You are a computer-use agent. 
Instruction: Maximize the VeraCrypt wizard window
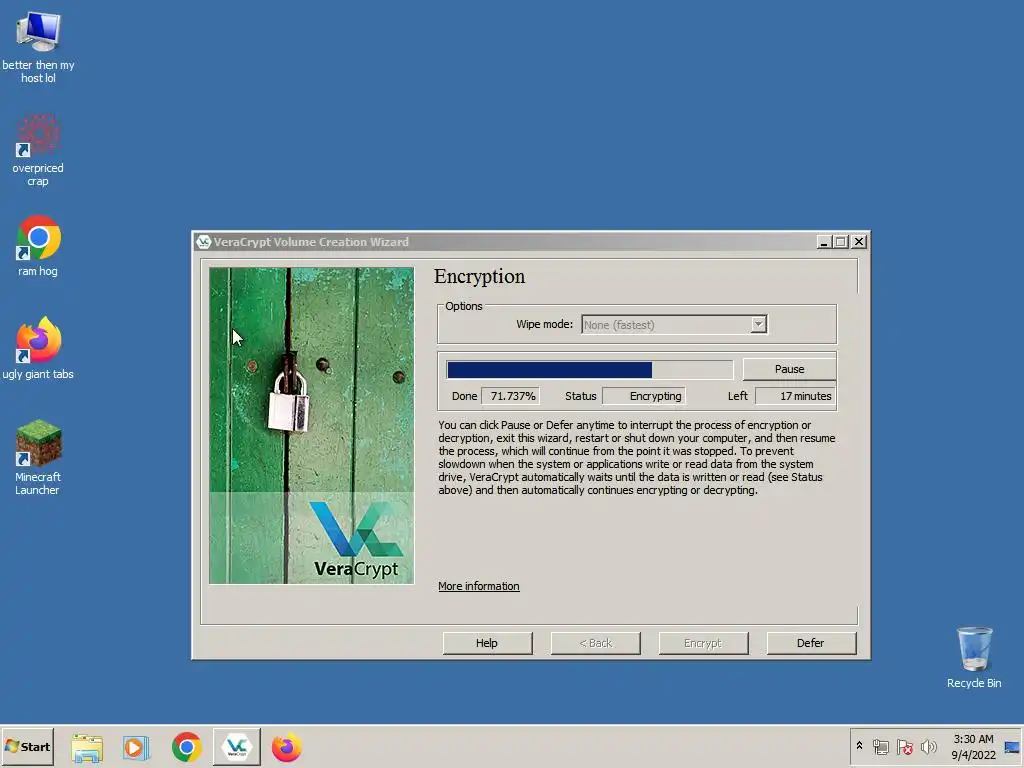click(841, 242)
